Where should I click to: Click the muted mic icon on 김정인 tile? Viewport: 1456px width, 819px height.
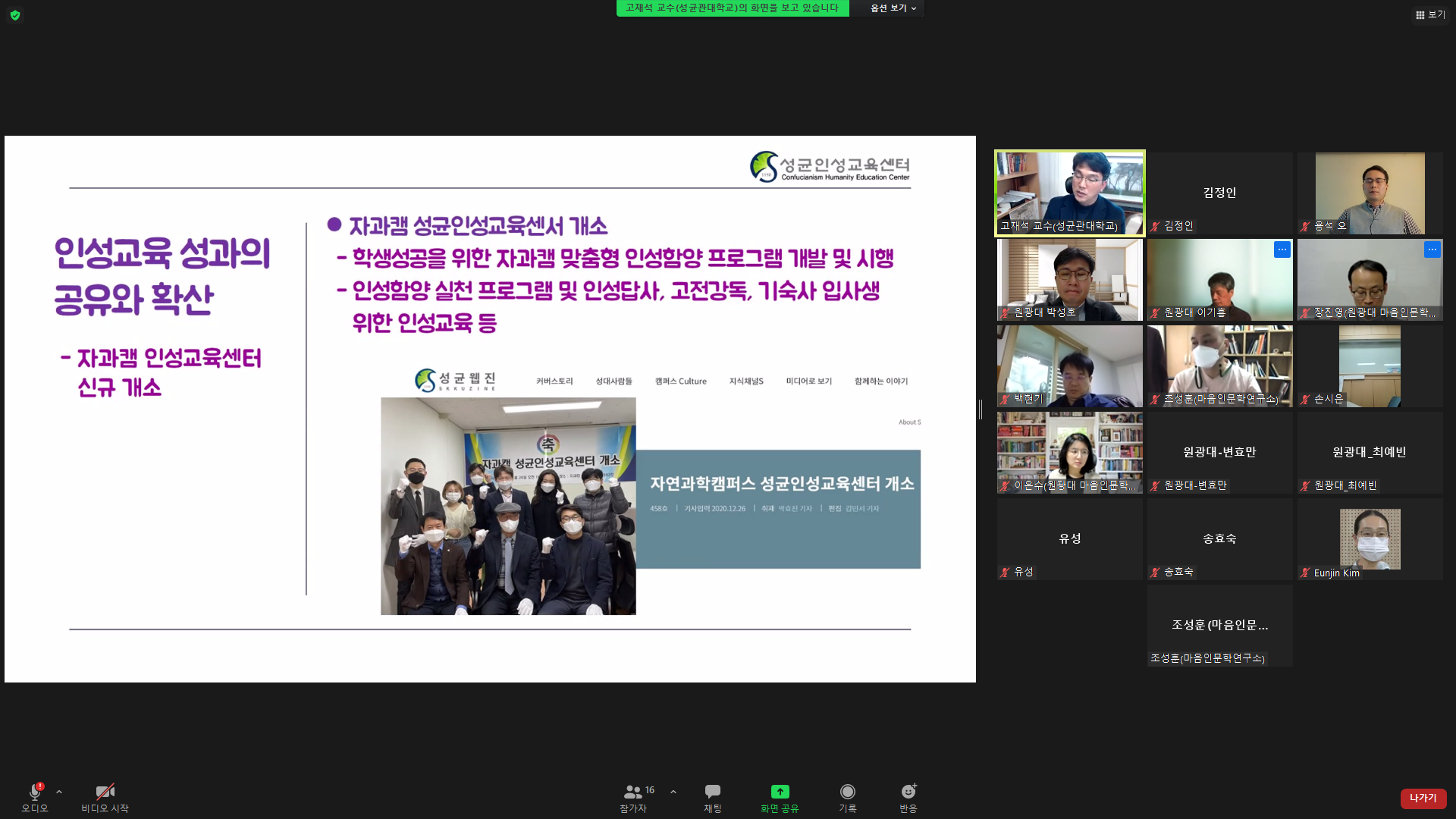point(1155,226)
